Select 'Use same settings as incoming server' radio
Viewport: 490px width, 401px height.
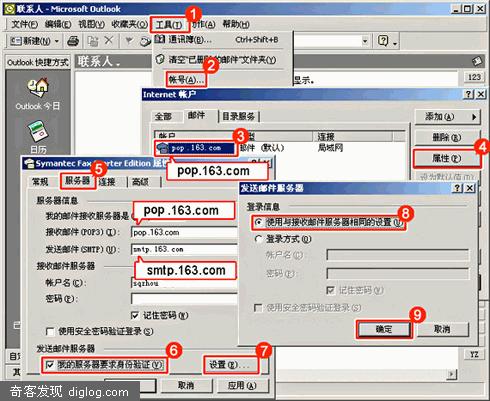click(x=258, y=222)
